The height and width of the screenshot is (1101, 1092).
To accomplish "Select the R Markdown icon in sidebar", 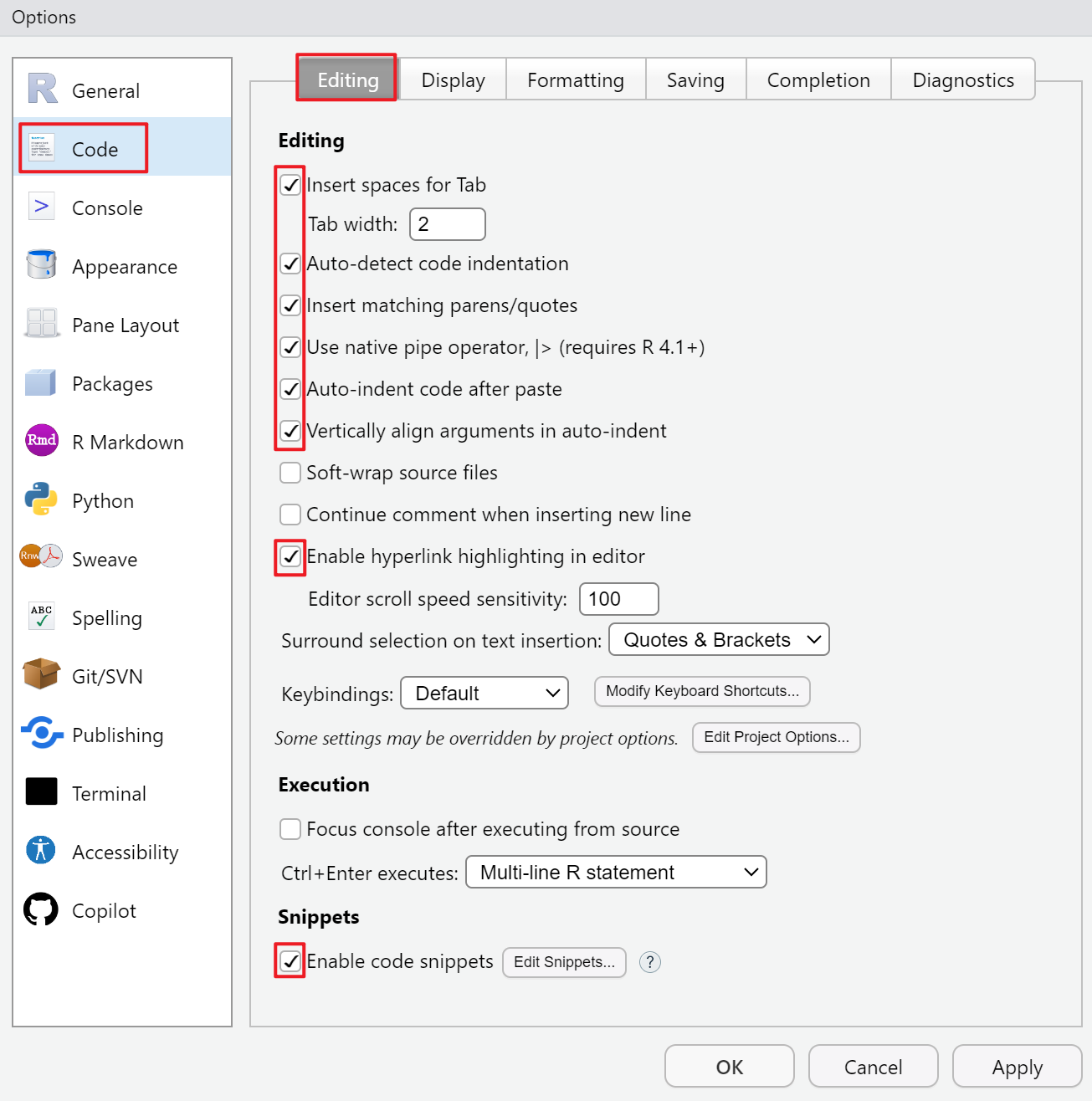I will (41, 440).
